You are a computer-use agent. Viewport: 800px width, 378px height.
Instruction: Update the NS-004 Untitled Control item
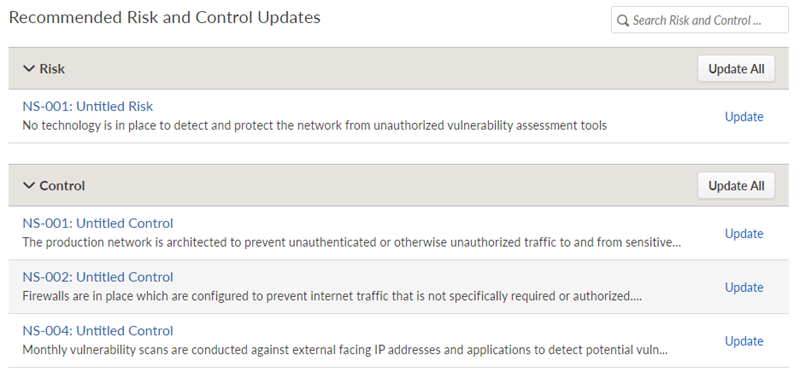744,341
